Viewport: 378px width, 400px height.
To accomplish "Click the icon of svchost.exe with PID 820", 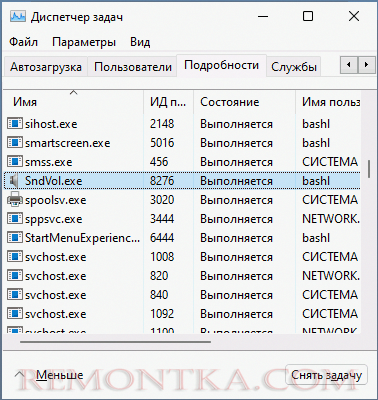I will point(15,276).
